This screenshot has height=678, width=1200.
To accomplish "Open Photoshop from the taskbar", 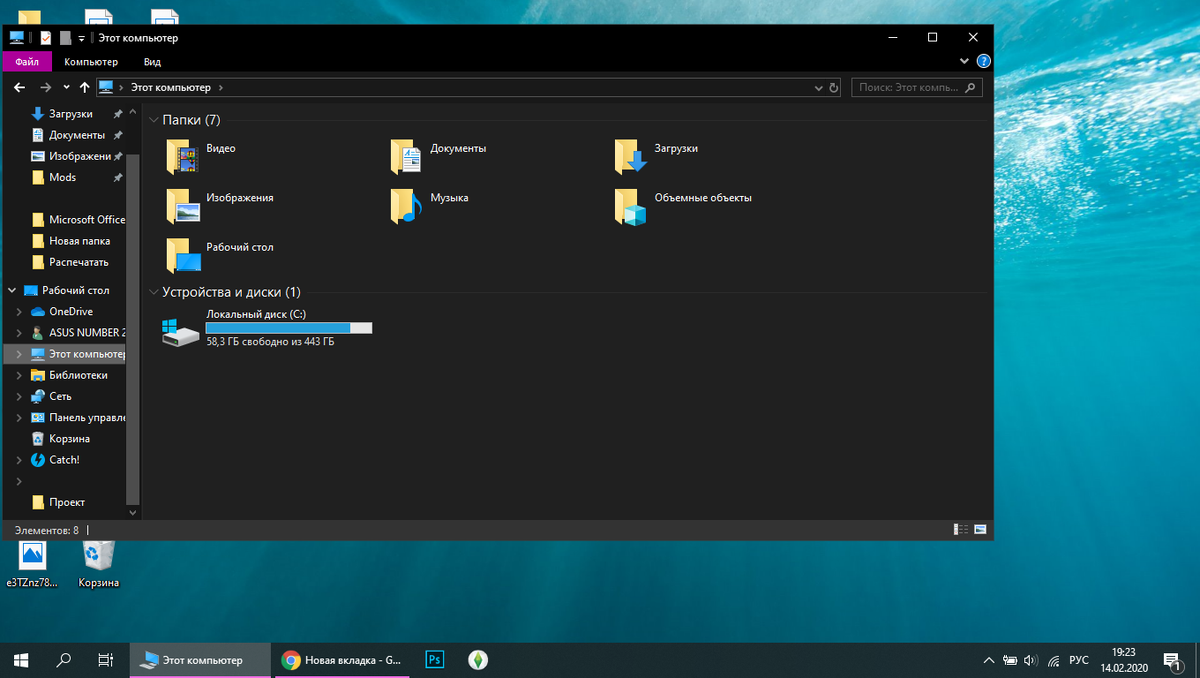I will pos(434,660).
